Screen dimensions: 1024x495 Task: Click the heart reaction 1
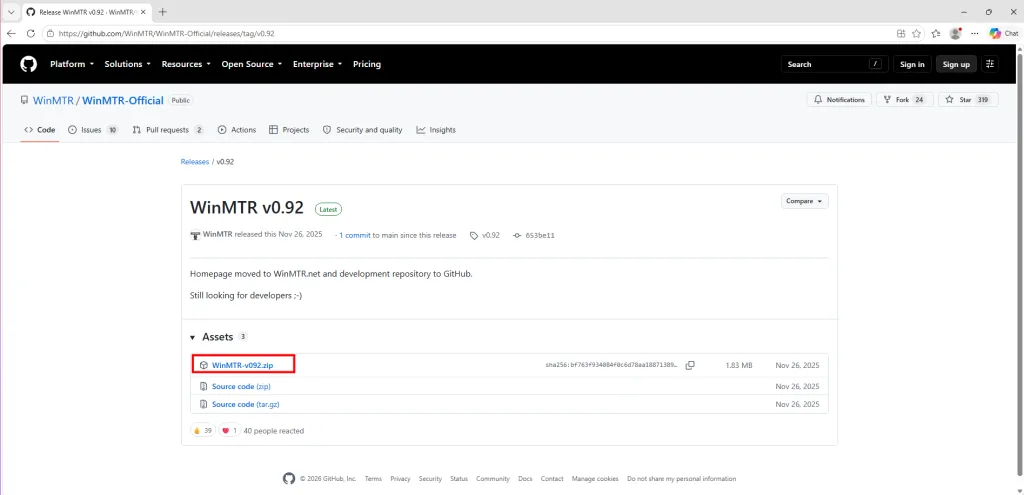click(229, 431)
